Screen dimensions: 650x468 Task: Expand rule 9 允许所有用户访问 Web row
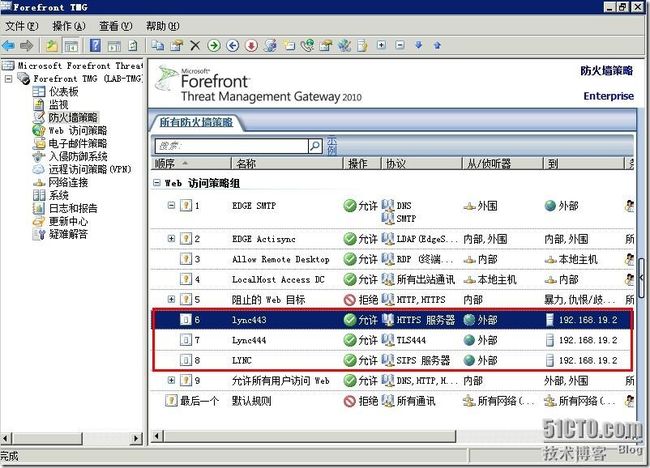click(171, 380)
